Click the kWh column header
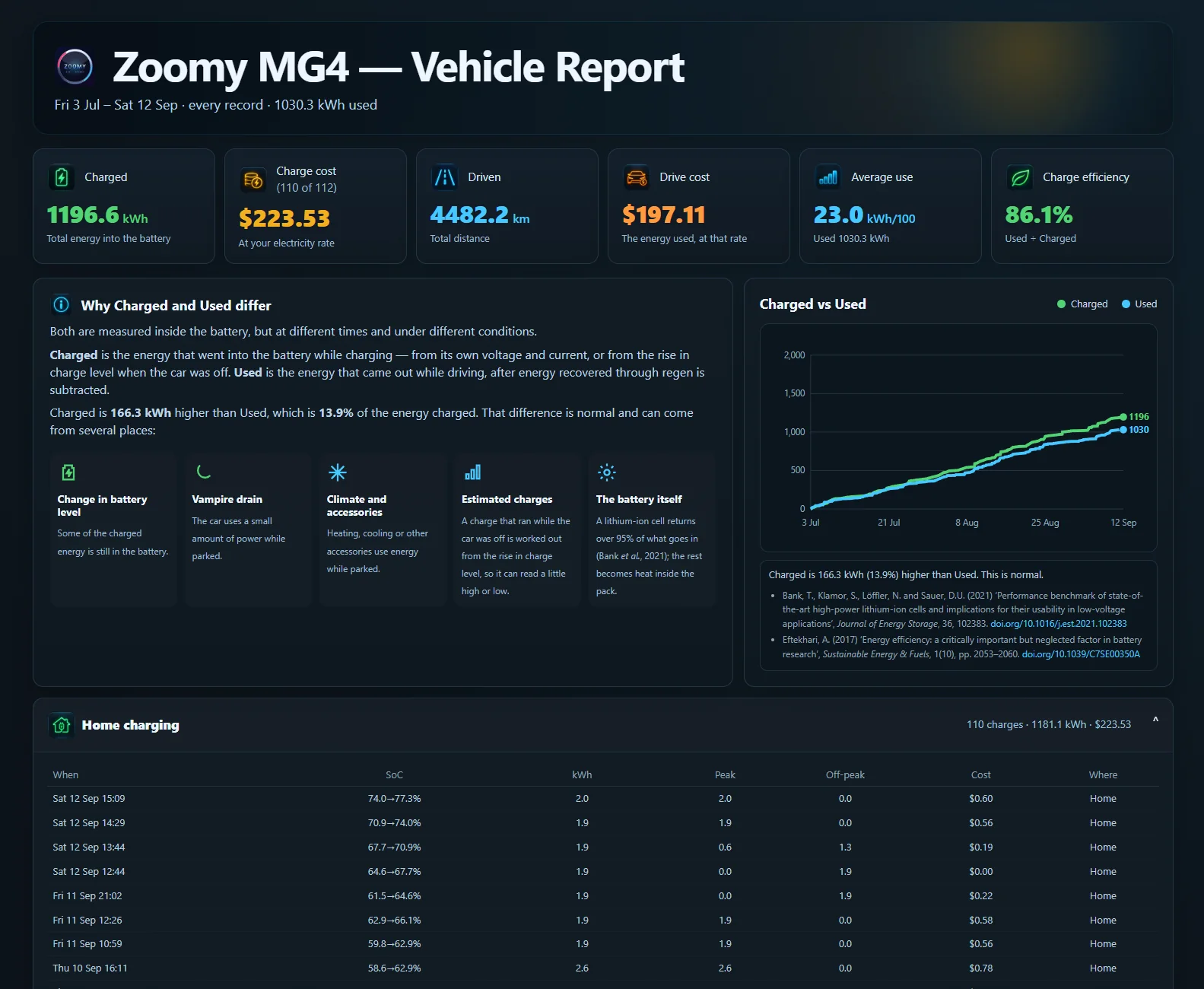This screenshot has width=1204, height=989. point(582,774)
